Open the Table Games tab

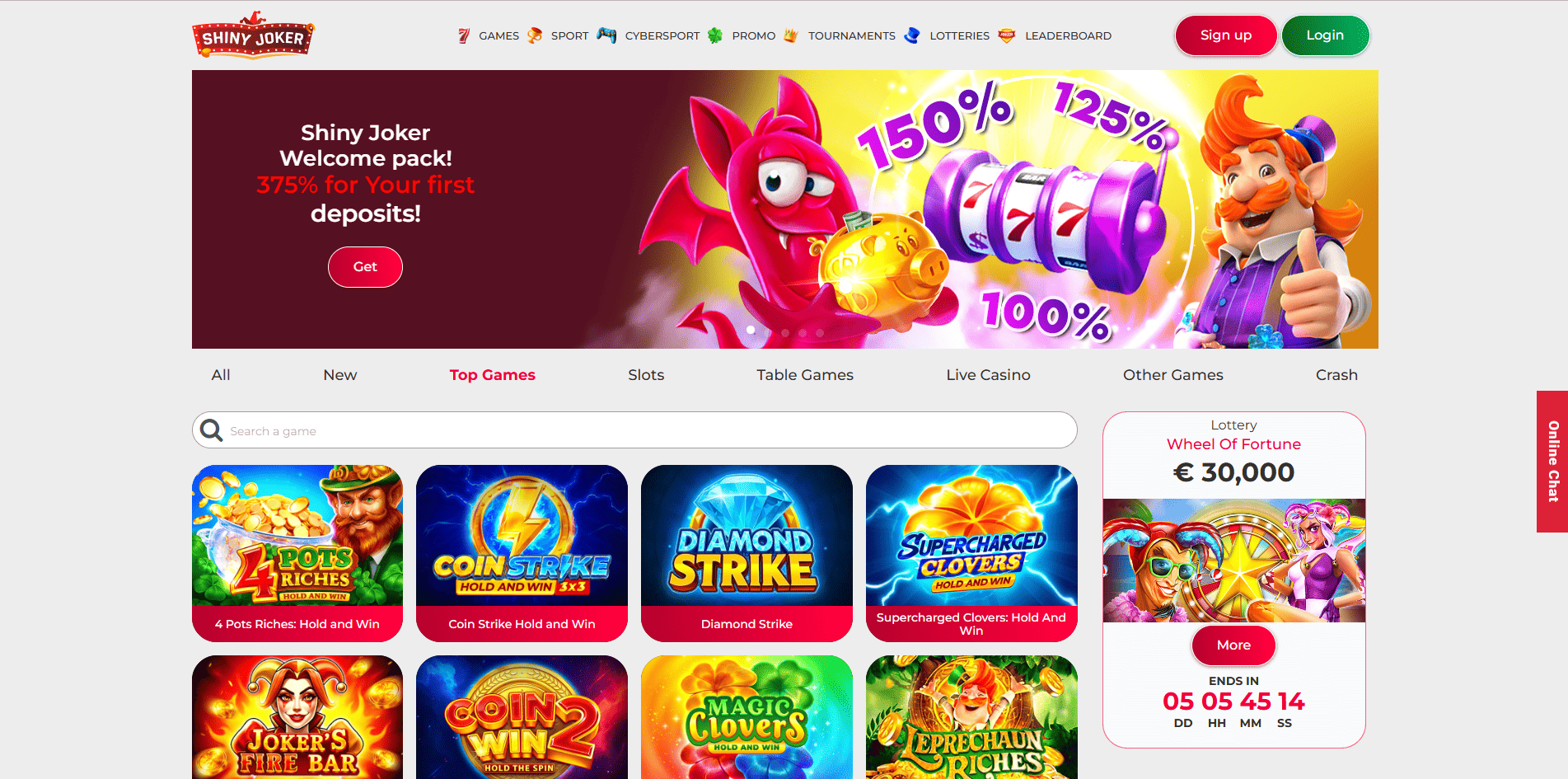[x=805, y=375]
